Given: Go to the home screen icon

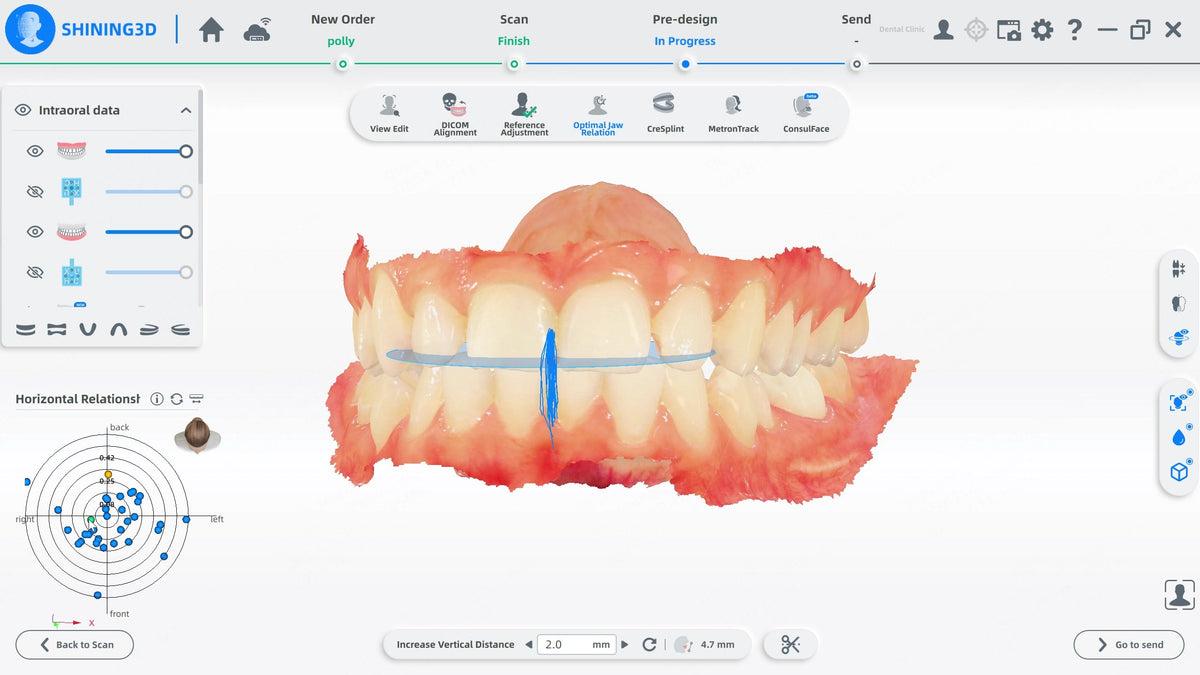Looking at the screenshot, I should click(x=211, y=30).
